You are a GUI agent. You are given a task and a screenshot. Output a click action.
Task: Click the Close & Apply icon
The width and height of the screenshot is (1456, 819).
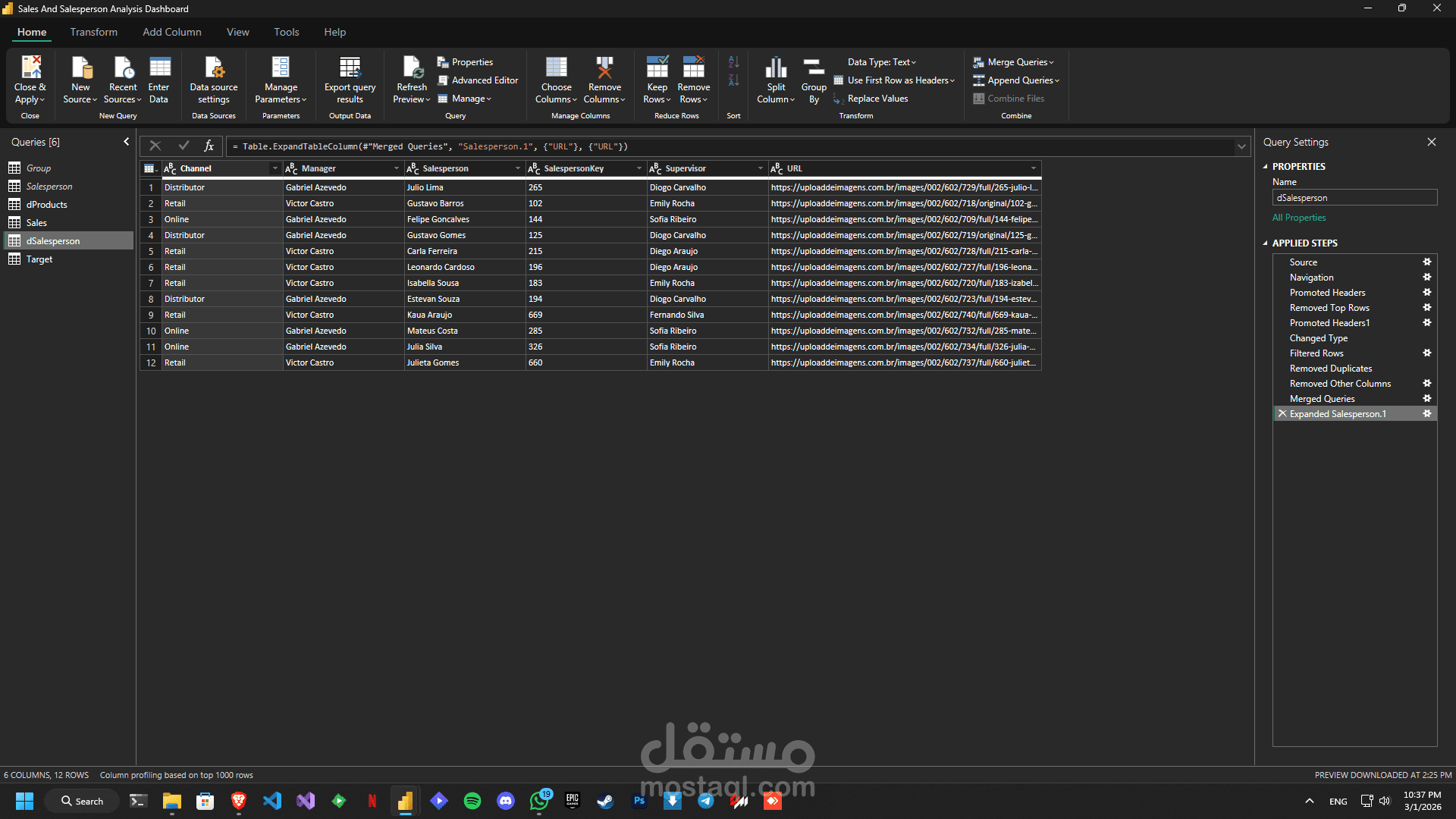pos(30,68)
